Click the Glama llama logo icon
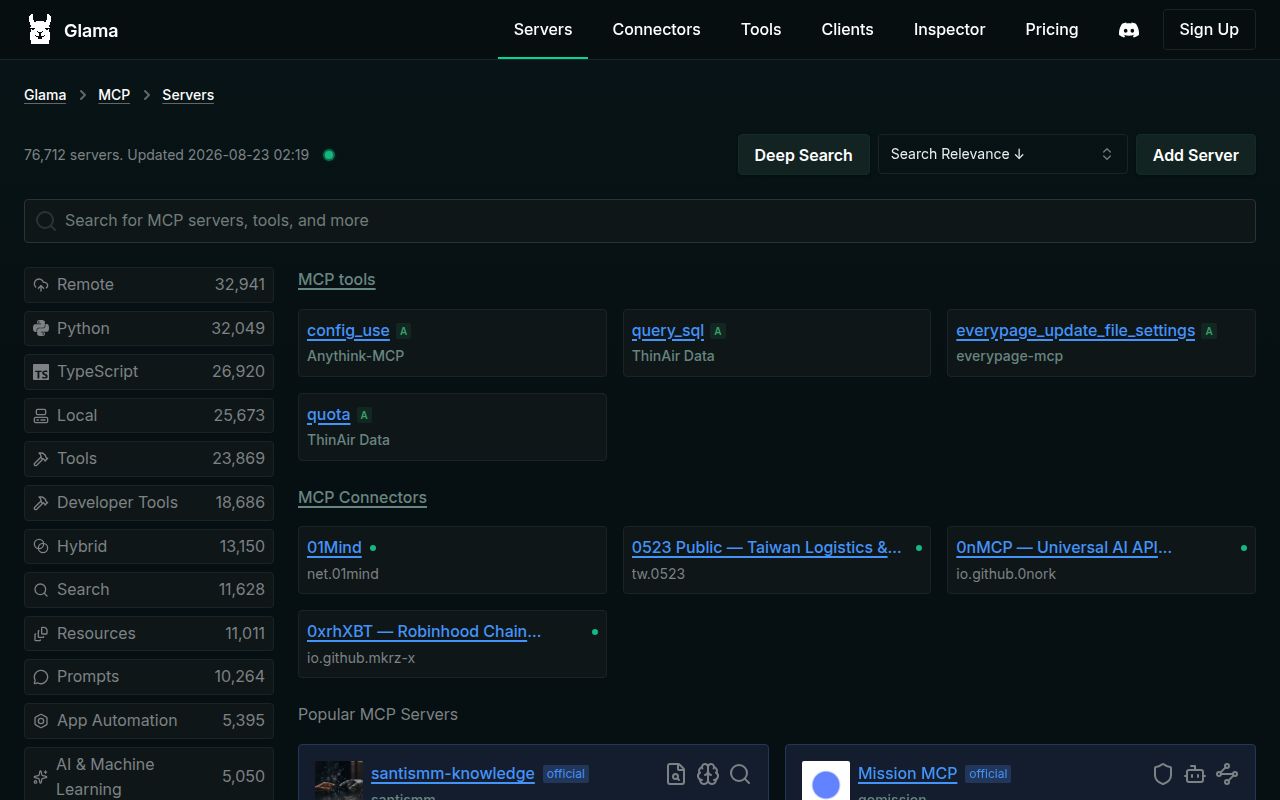Viewport: 1280px width, 800px height. click(40, 29)
